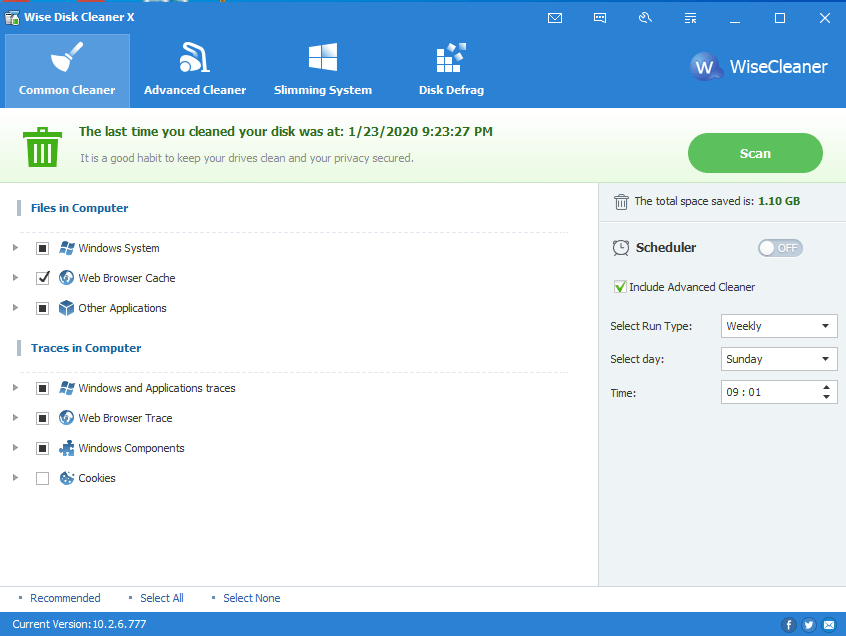Click the Web Browser Cache globe icon
This screenshot has width=846, height=636.
(x=66, y=278)
